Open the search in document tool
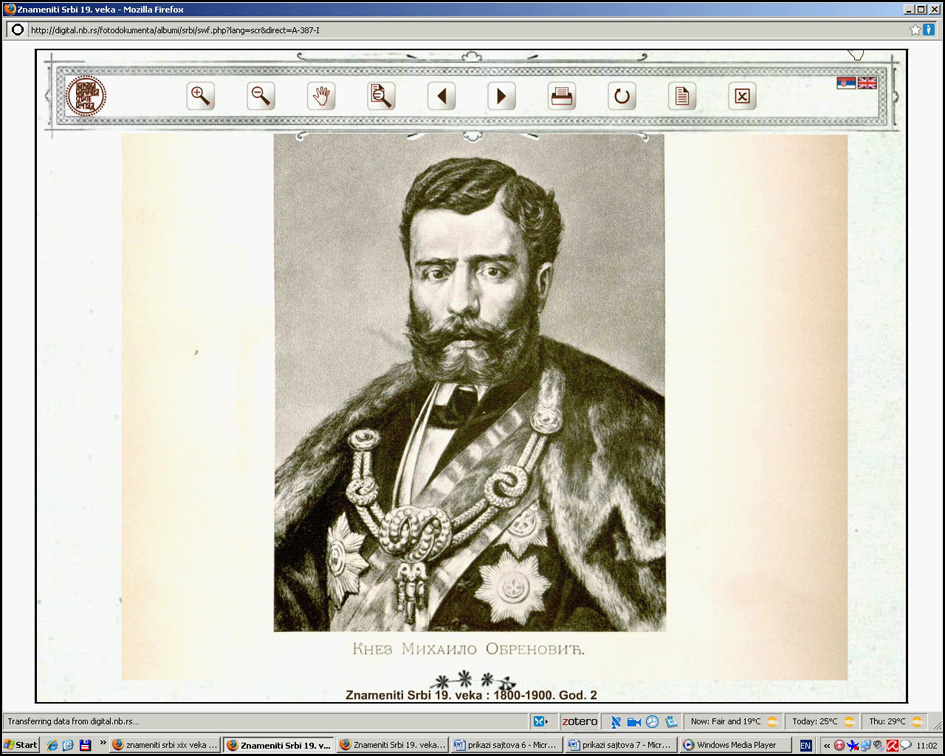 pyautogui.click(x=381, y=96)
